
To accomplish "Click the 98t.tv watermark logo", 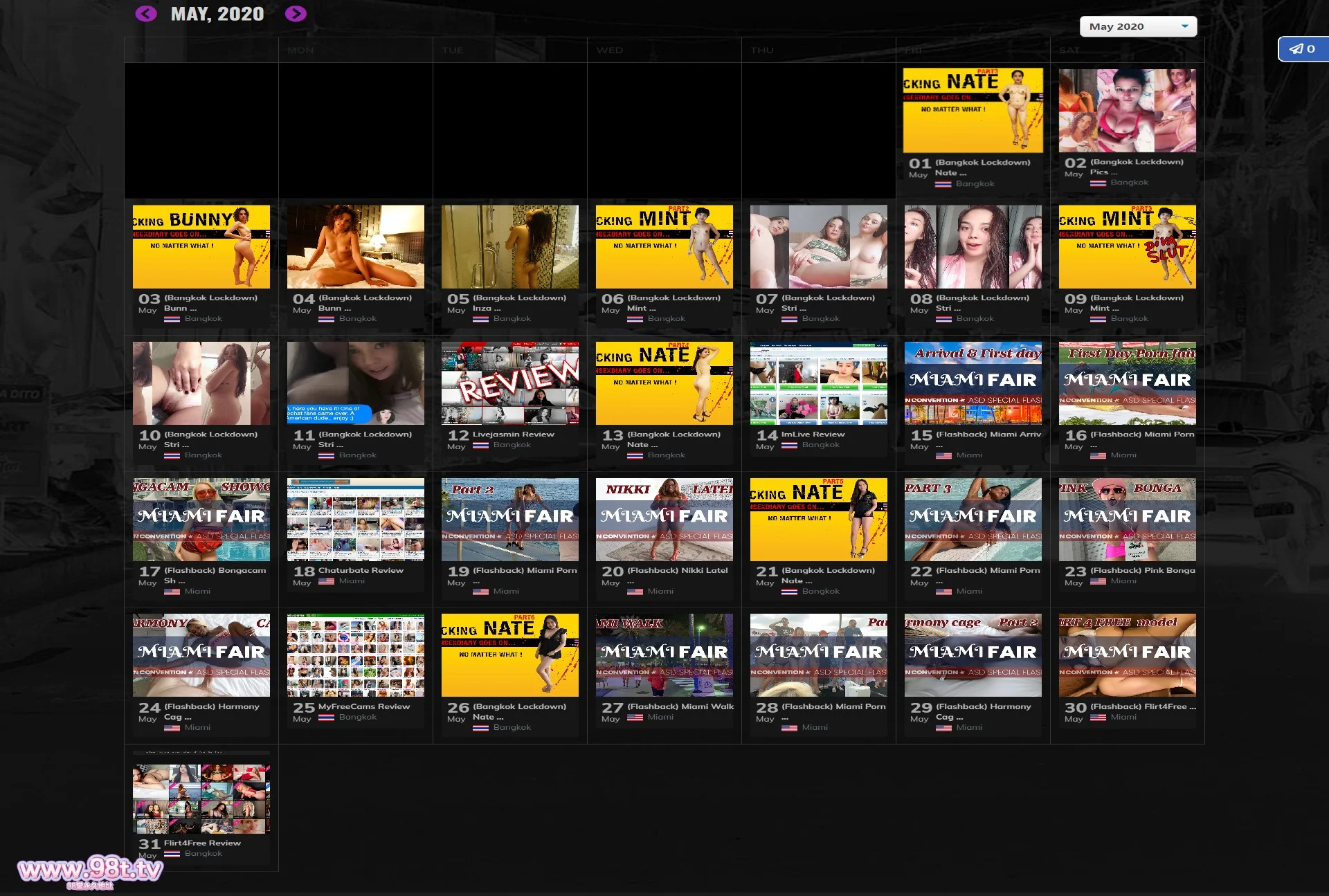I will pyautogui.click(x=90, y=870).
